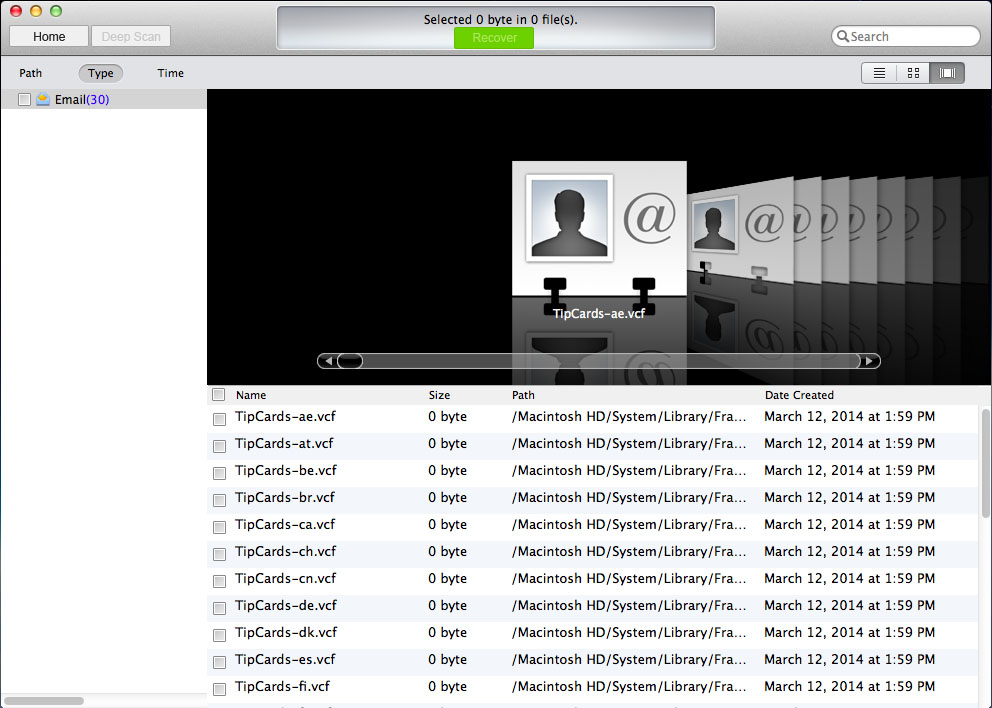Screen dimensions: 992x708
Task: Click the date cell of TipCards-de.vcf
Action: 850,606
